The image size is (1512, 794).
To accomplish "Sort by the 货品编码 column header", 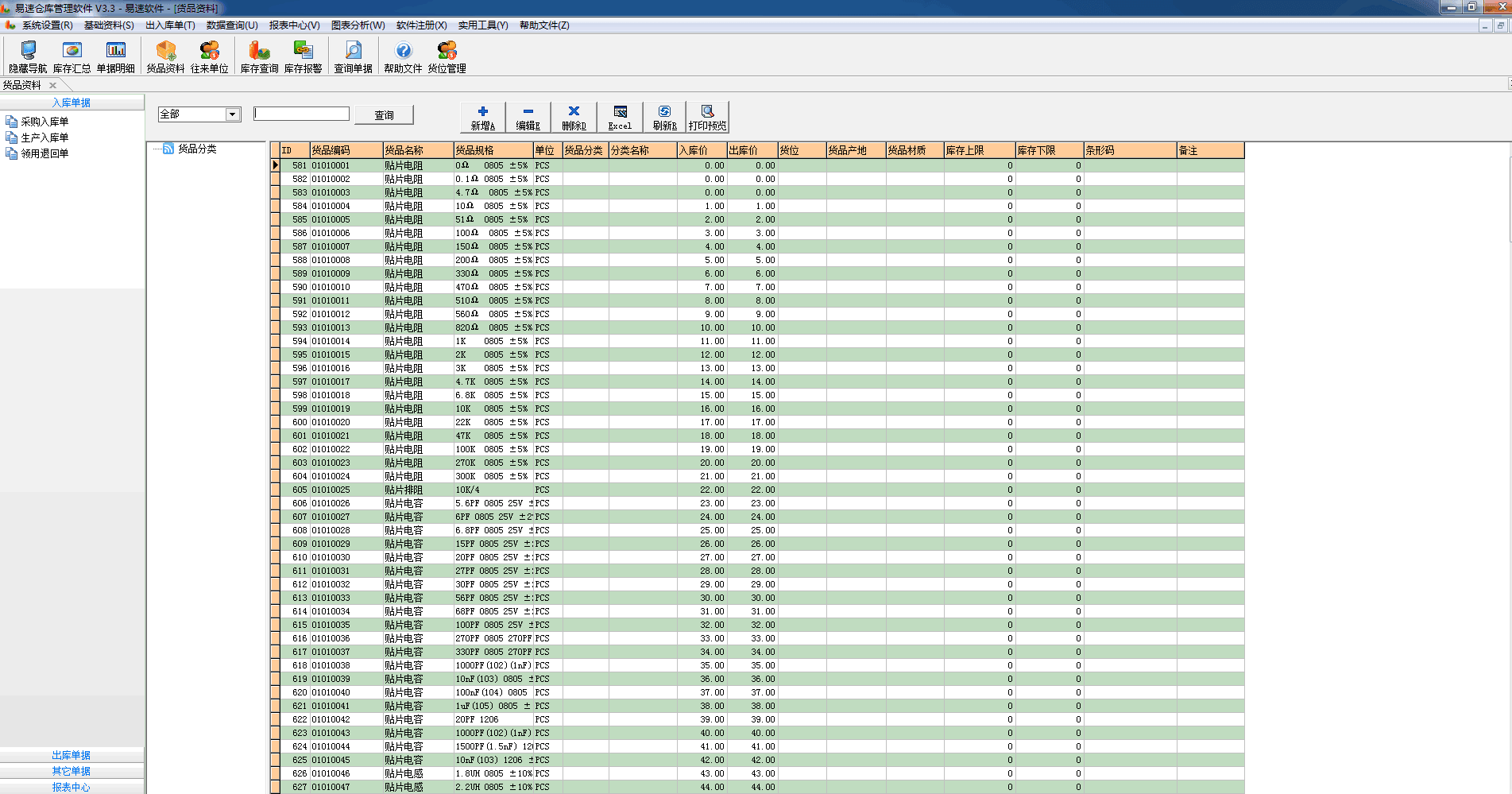I will [346, 150].
